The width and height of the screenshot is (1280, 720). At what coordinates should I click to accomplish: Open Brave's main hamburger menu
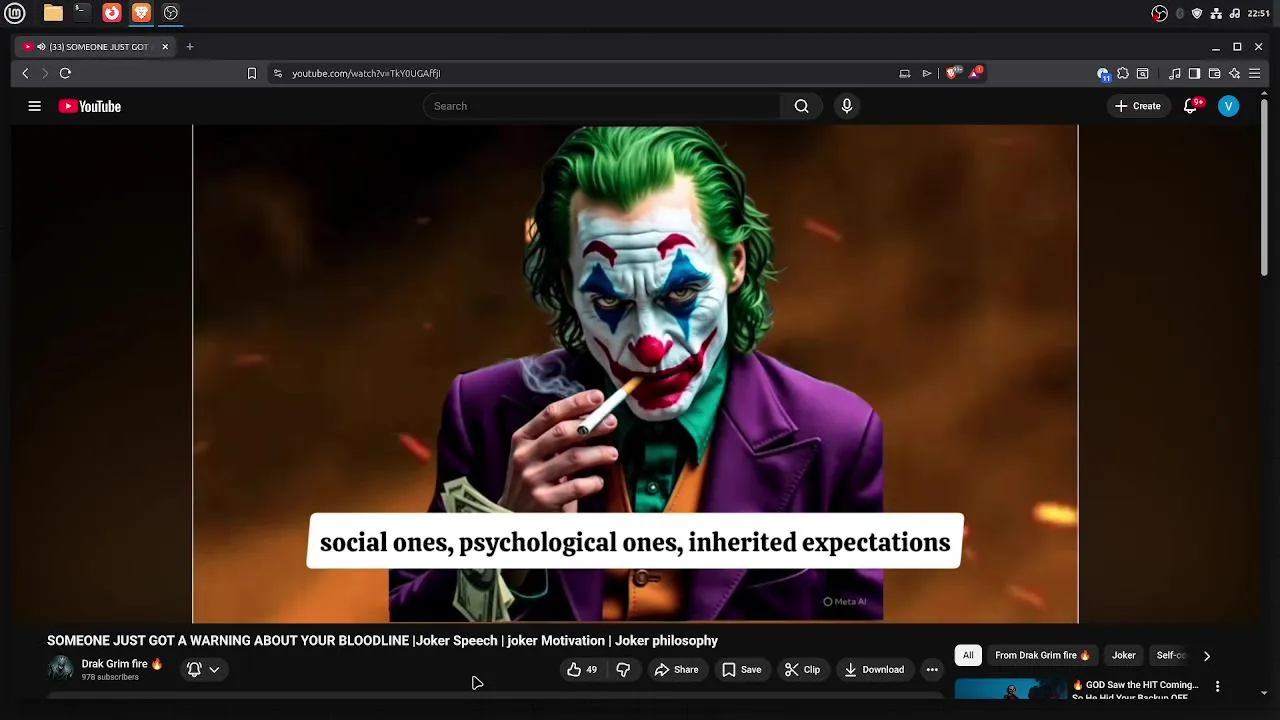pyautogui.click(x=1255, y=73)
